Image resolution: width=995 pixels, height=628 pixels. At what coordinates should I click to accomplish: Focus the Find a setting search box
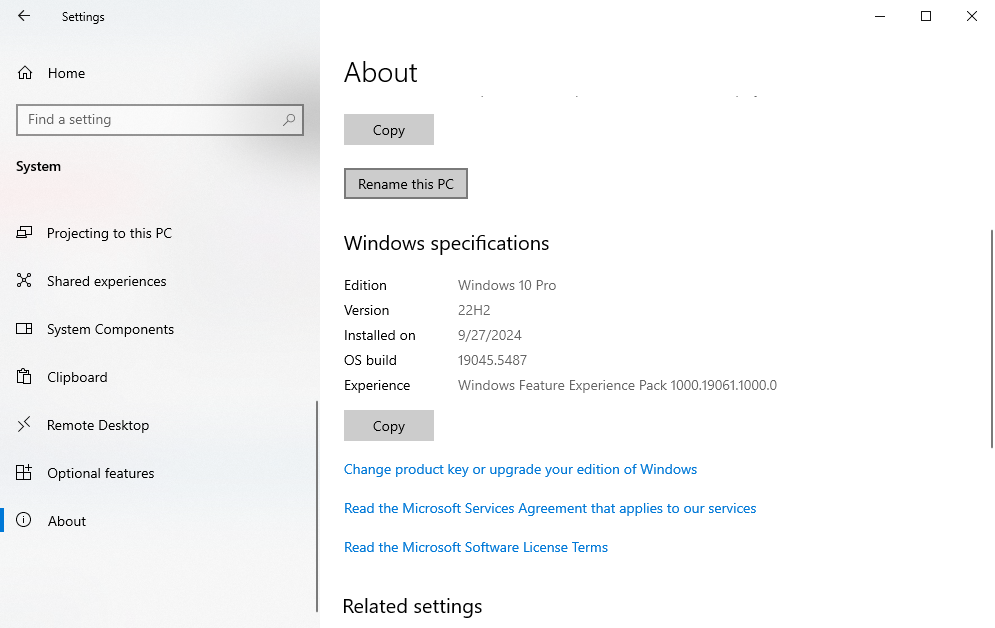tap(160, 120)
